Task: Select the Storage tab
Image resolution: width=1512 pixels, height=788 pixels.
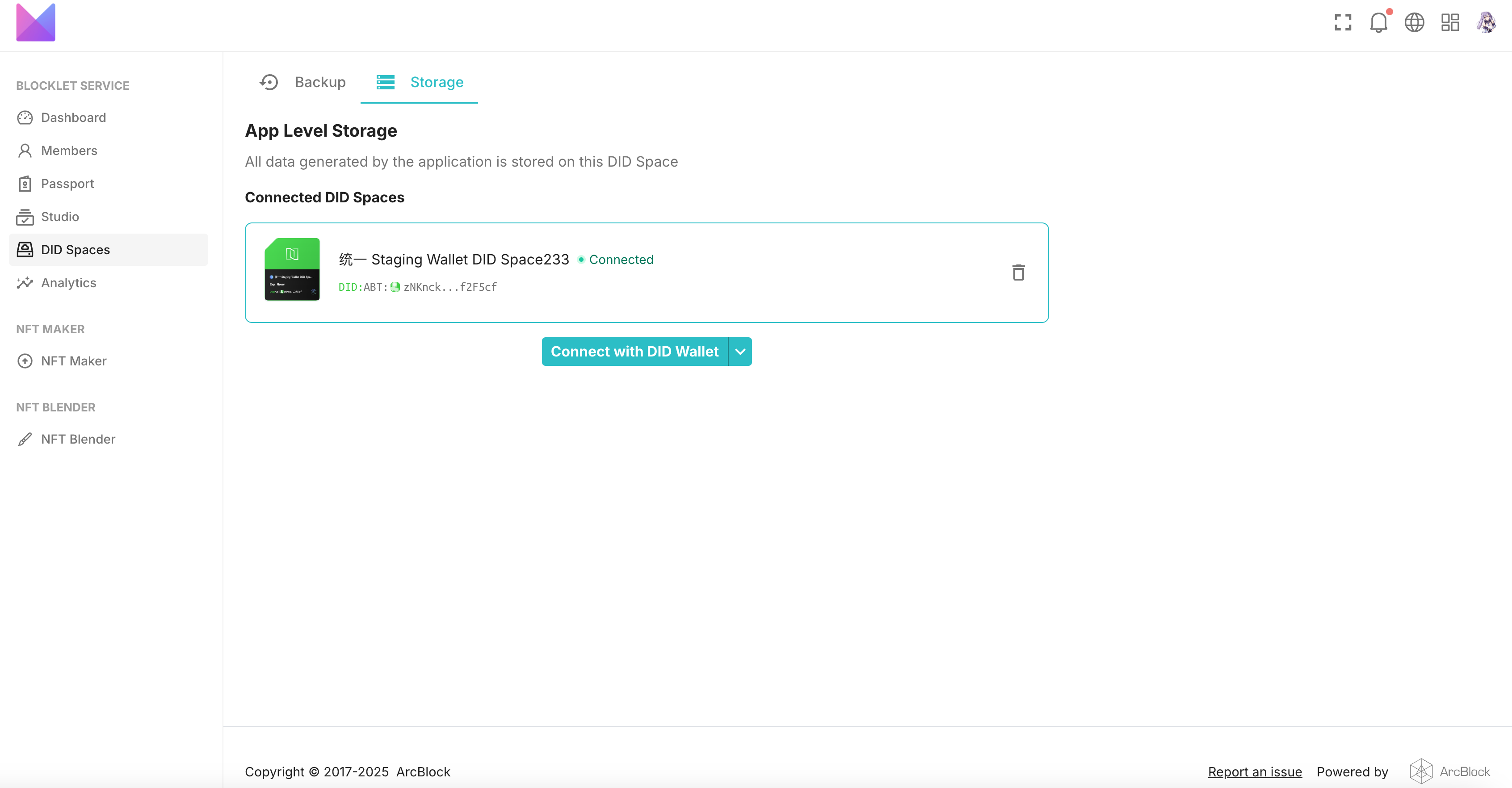Action: 419,82
